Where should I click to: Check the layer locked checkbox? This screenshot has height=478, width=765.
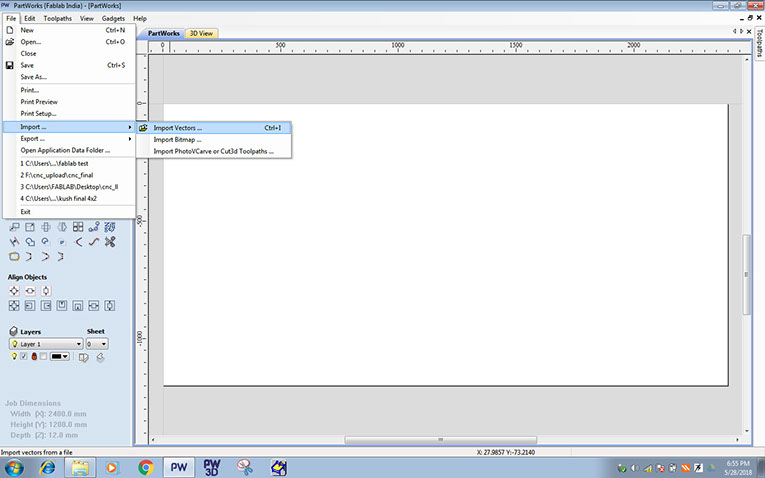point(43,357)
